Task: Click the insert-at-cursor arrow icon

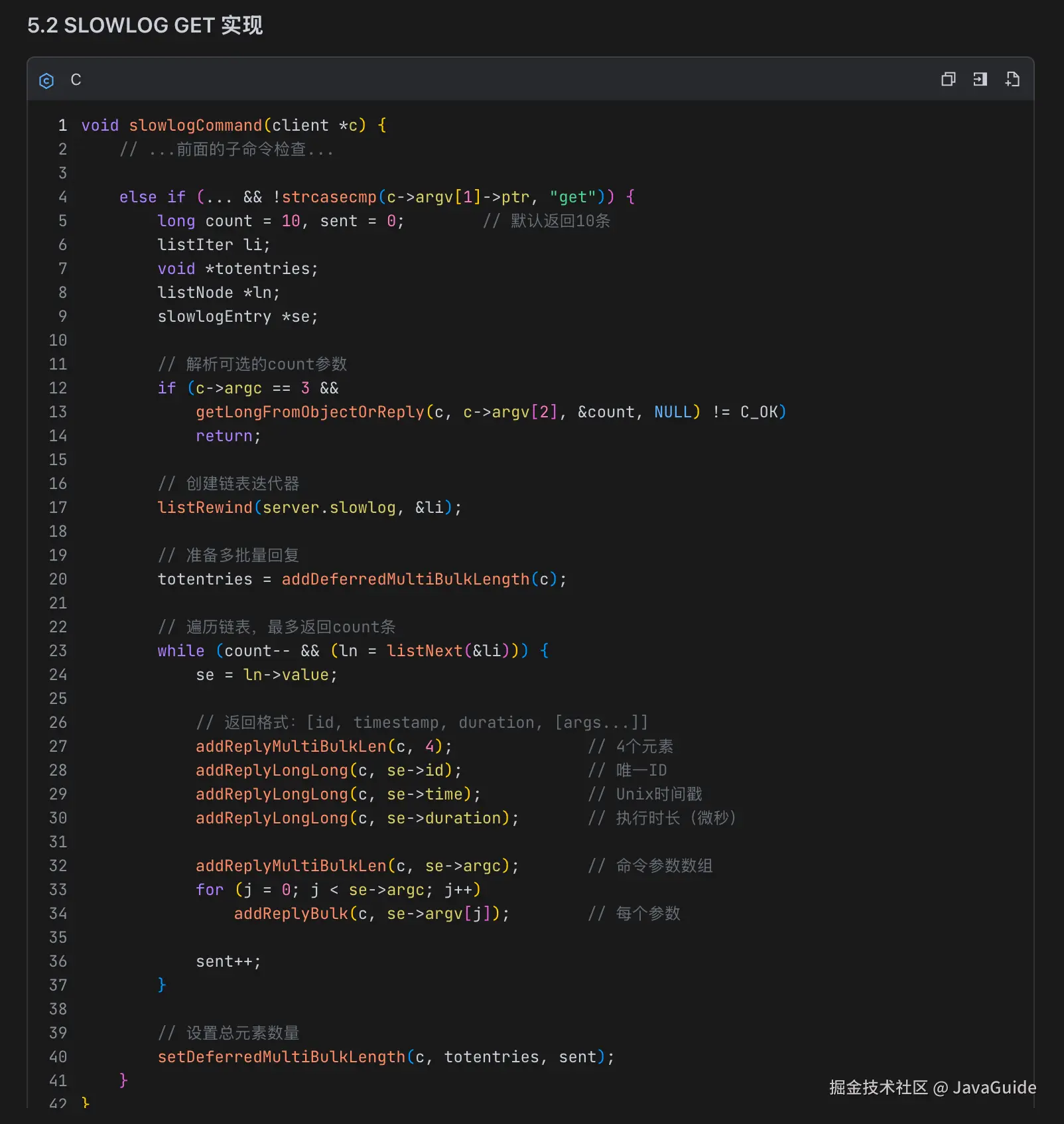Action: (x=980, y=80)
